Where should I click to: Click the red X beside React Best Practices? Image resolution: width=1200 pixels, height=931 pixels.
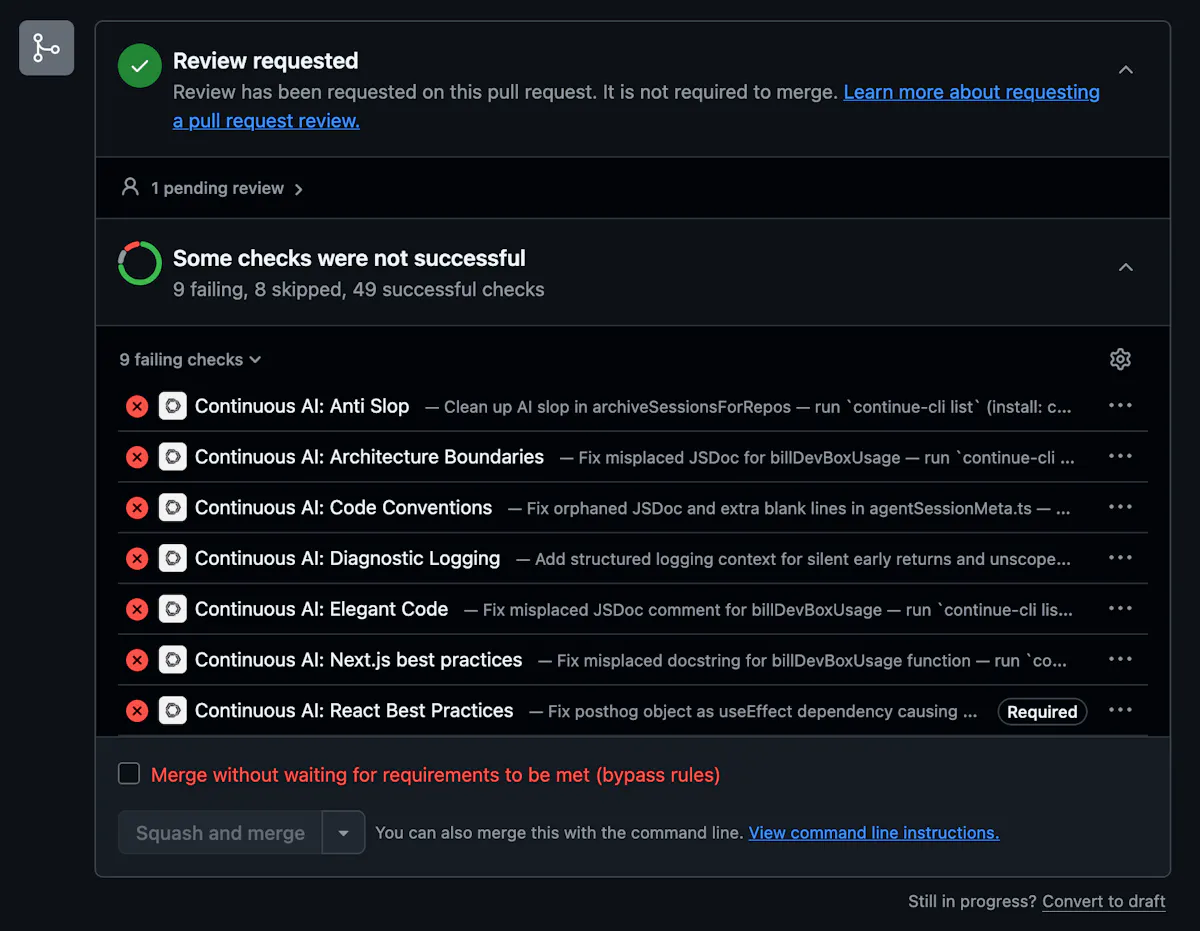click(x=137, y=711)
